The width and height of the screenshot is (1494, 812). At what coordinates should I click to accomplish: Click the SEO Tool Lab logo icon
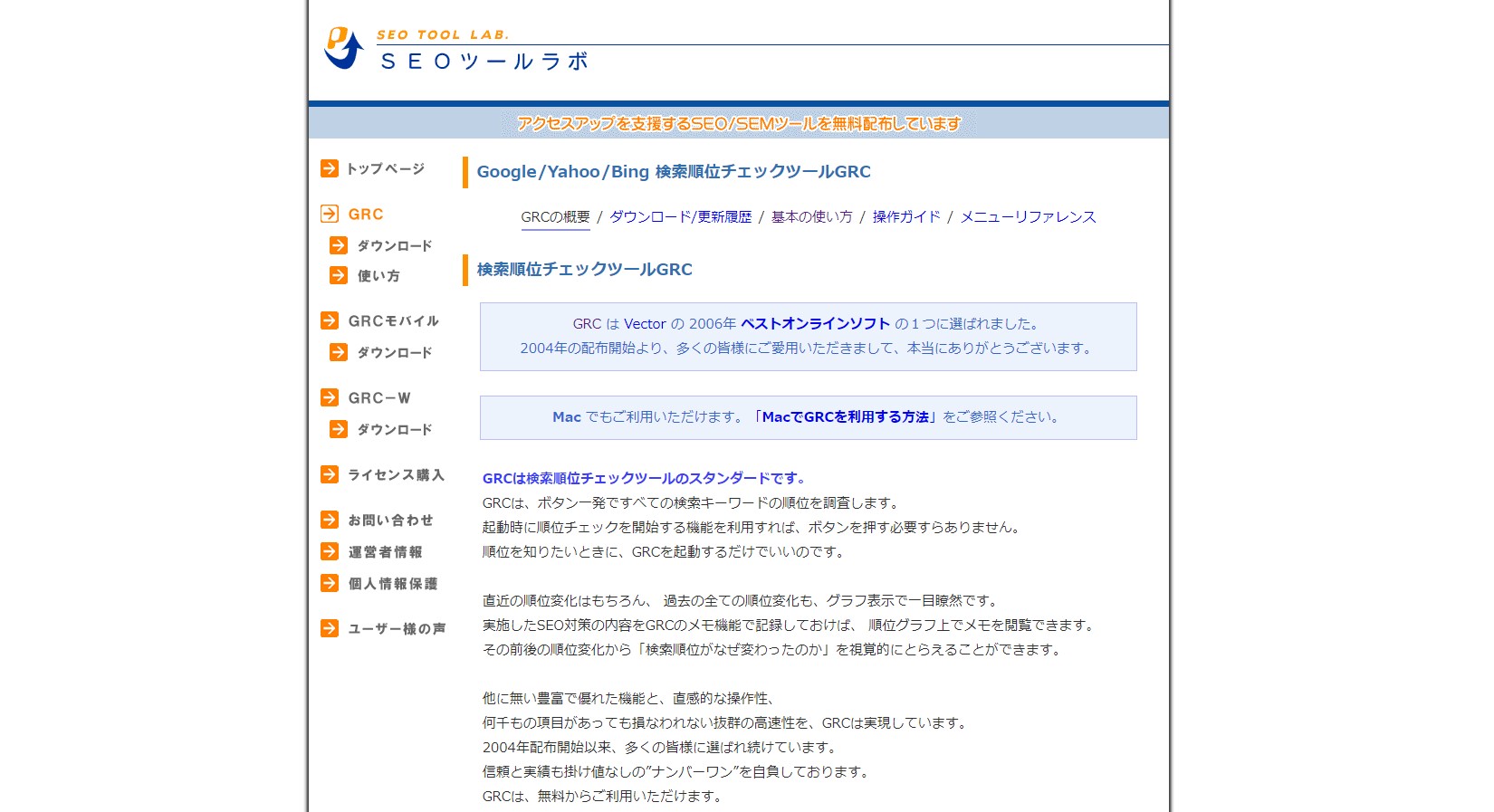point(343,48)
